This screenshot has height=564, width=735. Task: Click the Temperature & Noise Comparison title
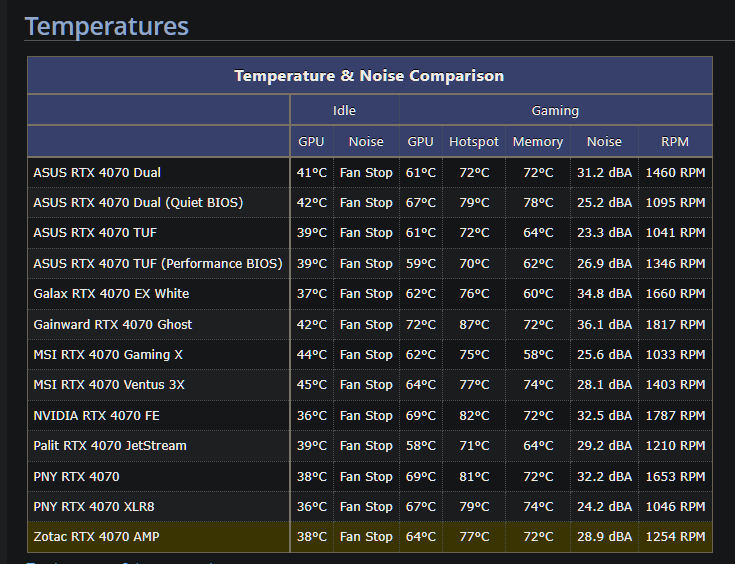coord(369,75)
